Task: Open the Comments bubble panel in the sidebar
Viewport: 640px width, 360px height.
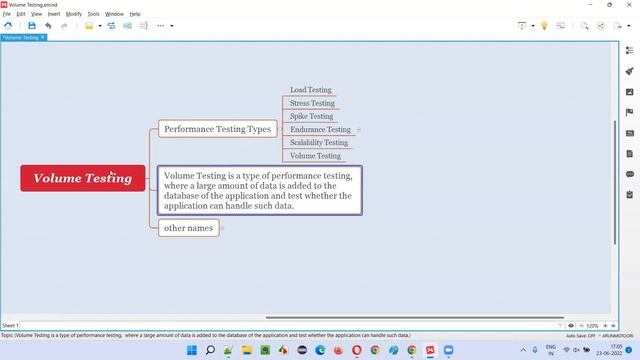Action: coord(629,174)
